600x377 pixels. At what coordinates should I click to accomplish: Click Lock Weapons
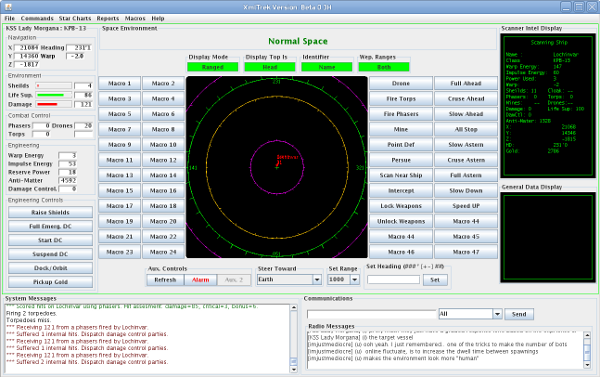401,206
